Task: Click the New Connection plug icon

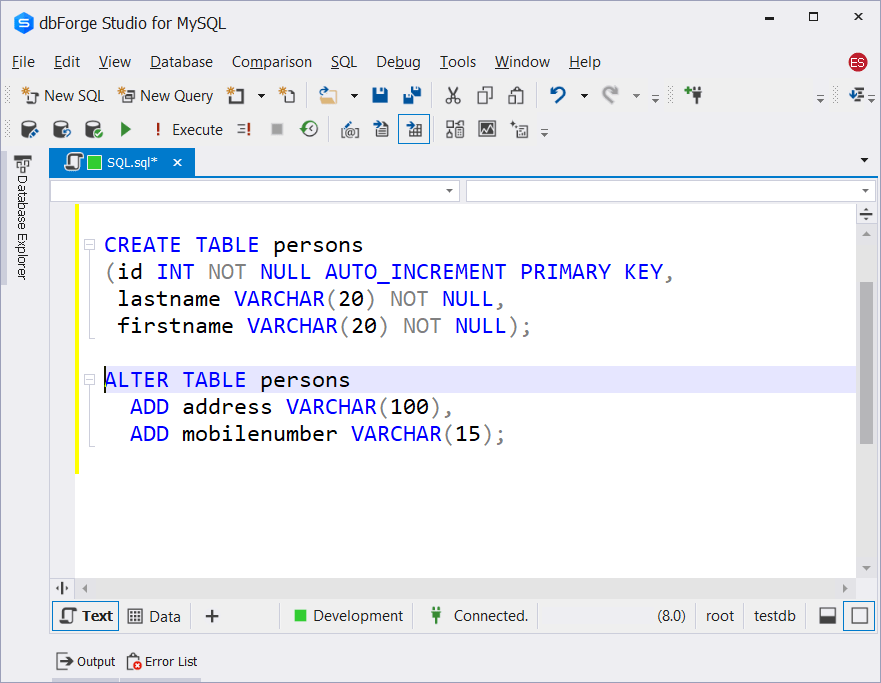Action: 693,96
